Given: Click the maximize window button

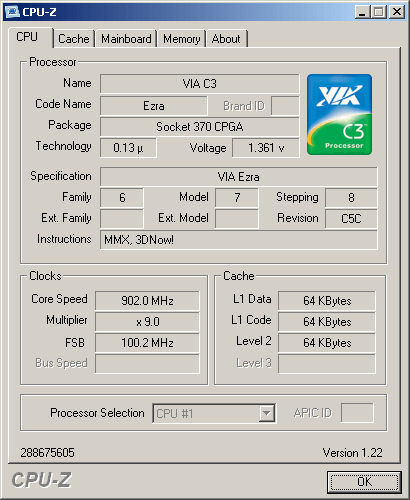Looking at the screenshot, I should [x=379, y=12].
